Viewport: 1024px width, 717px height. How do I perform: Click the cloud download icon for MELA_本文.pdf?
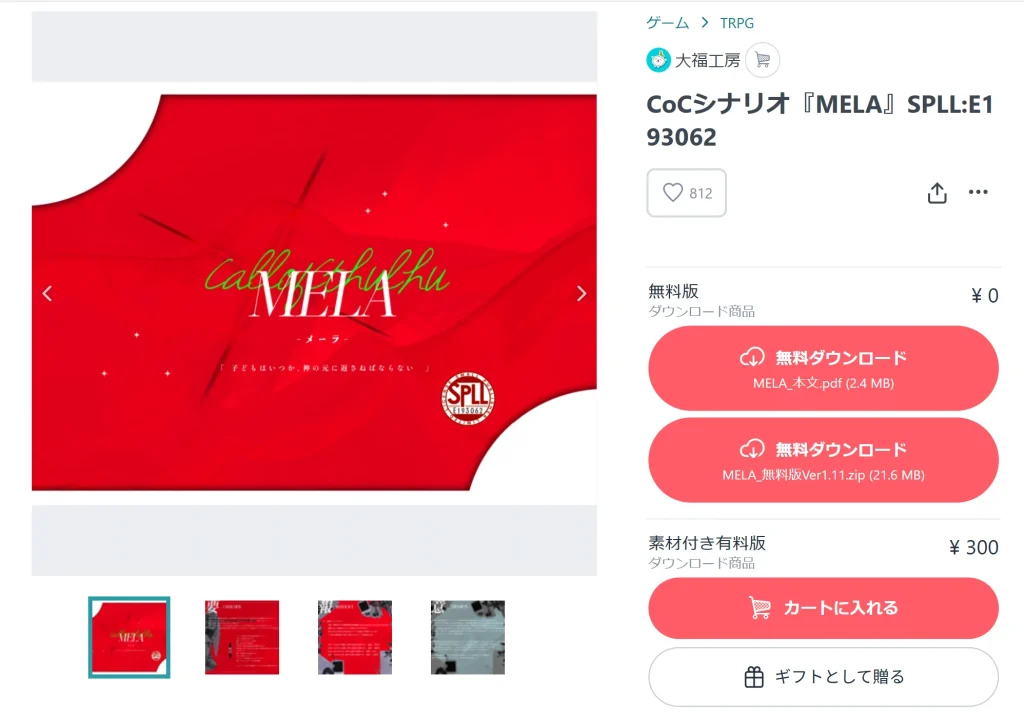[x=752, y=357]
